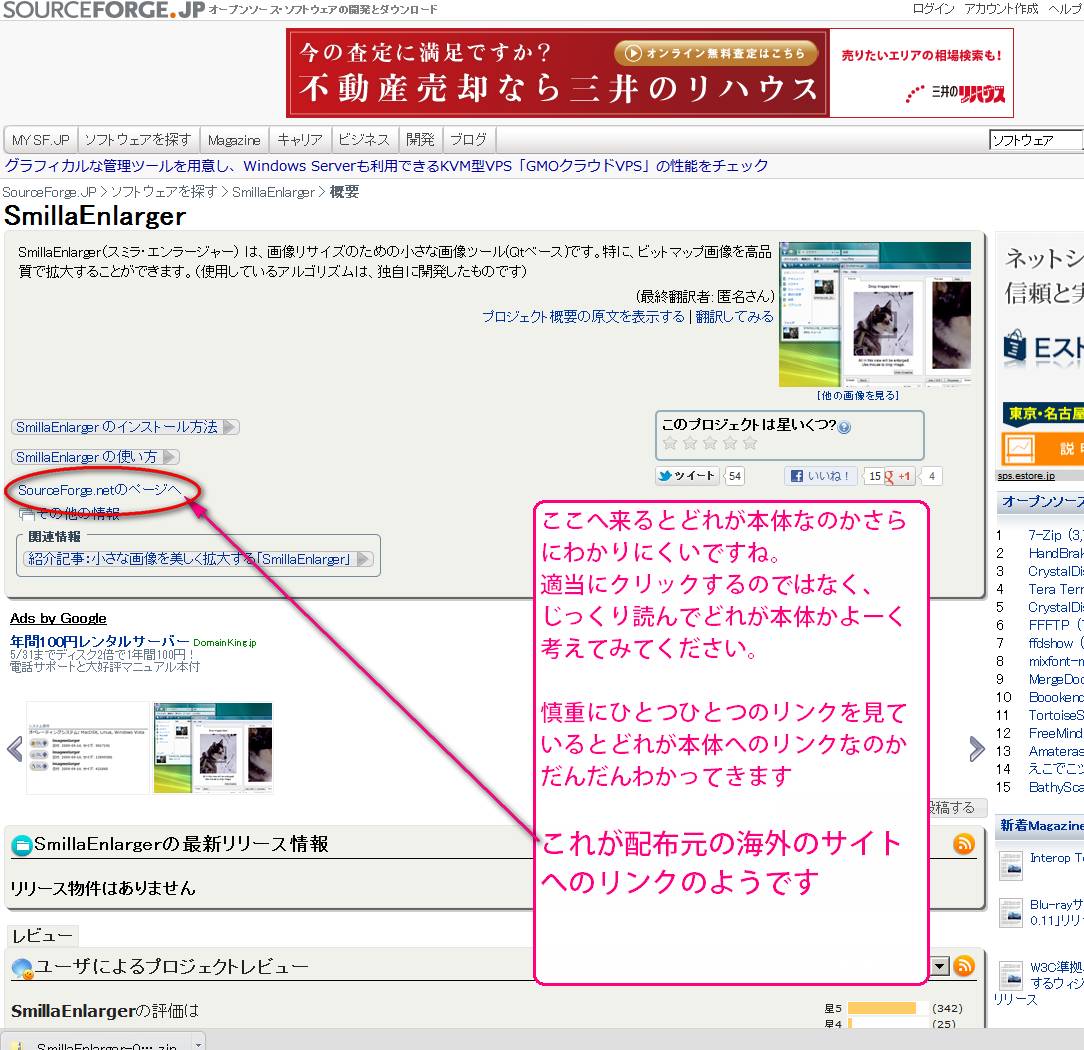Open the ビジネス tab
This screenshot has height=1050, width=1084.
[x=364, y=140]
